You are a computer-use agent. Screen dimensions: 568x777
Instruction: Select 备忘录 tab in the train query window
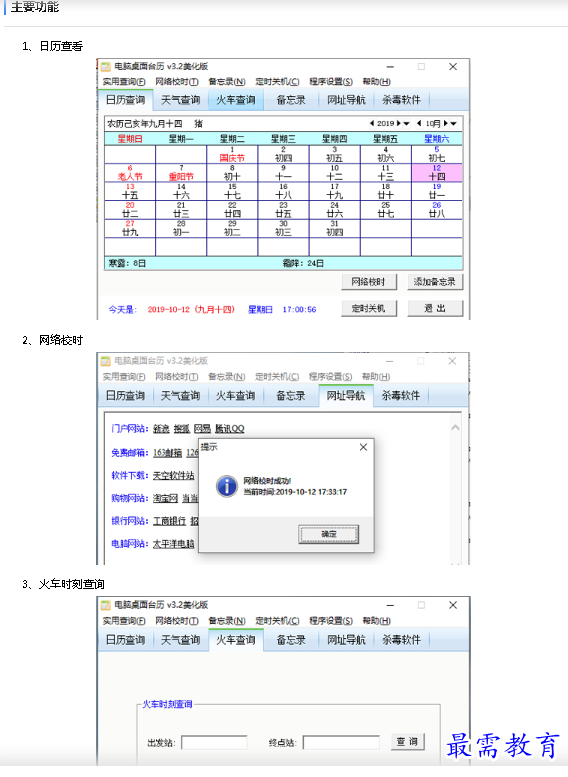click(291, 640)
